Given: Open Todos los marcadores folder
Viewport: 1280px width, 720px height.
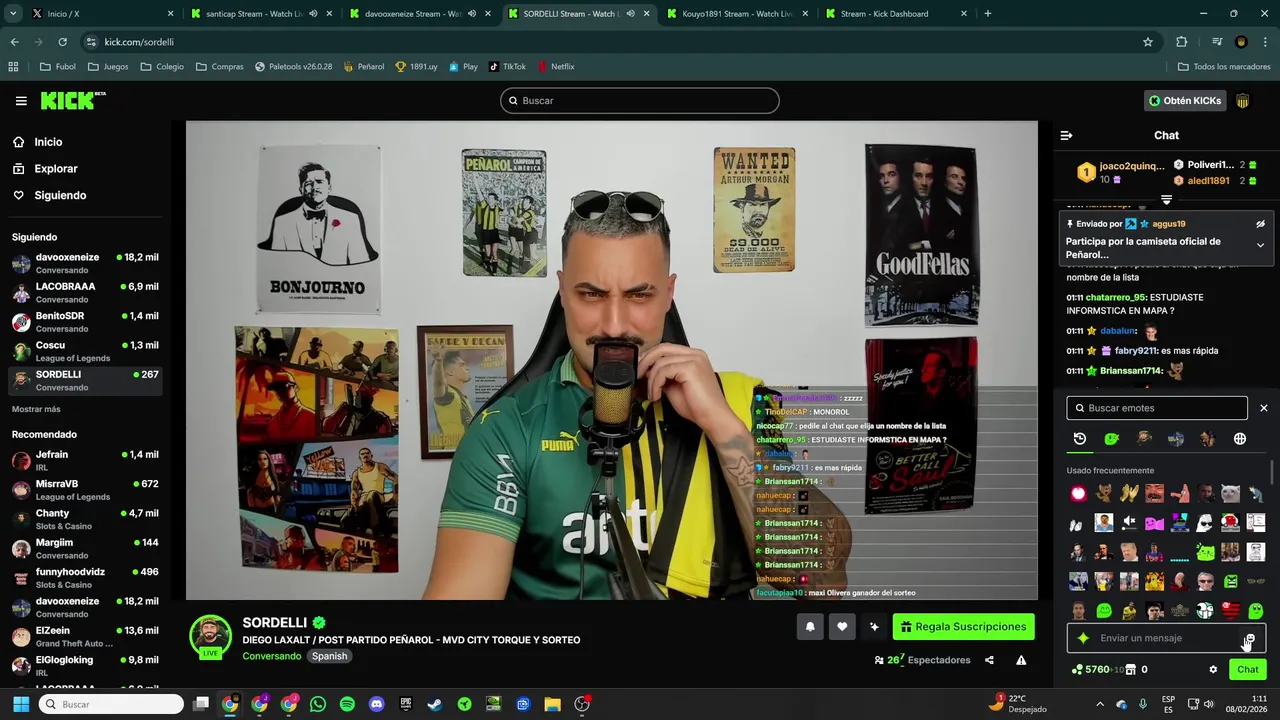Looking at the screenshot, I should 1224,67.
